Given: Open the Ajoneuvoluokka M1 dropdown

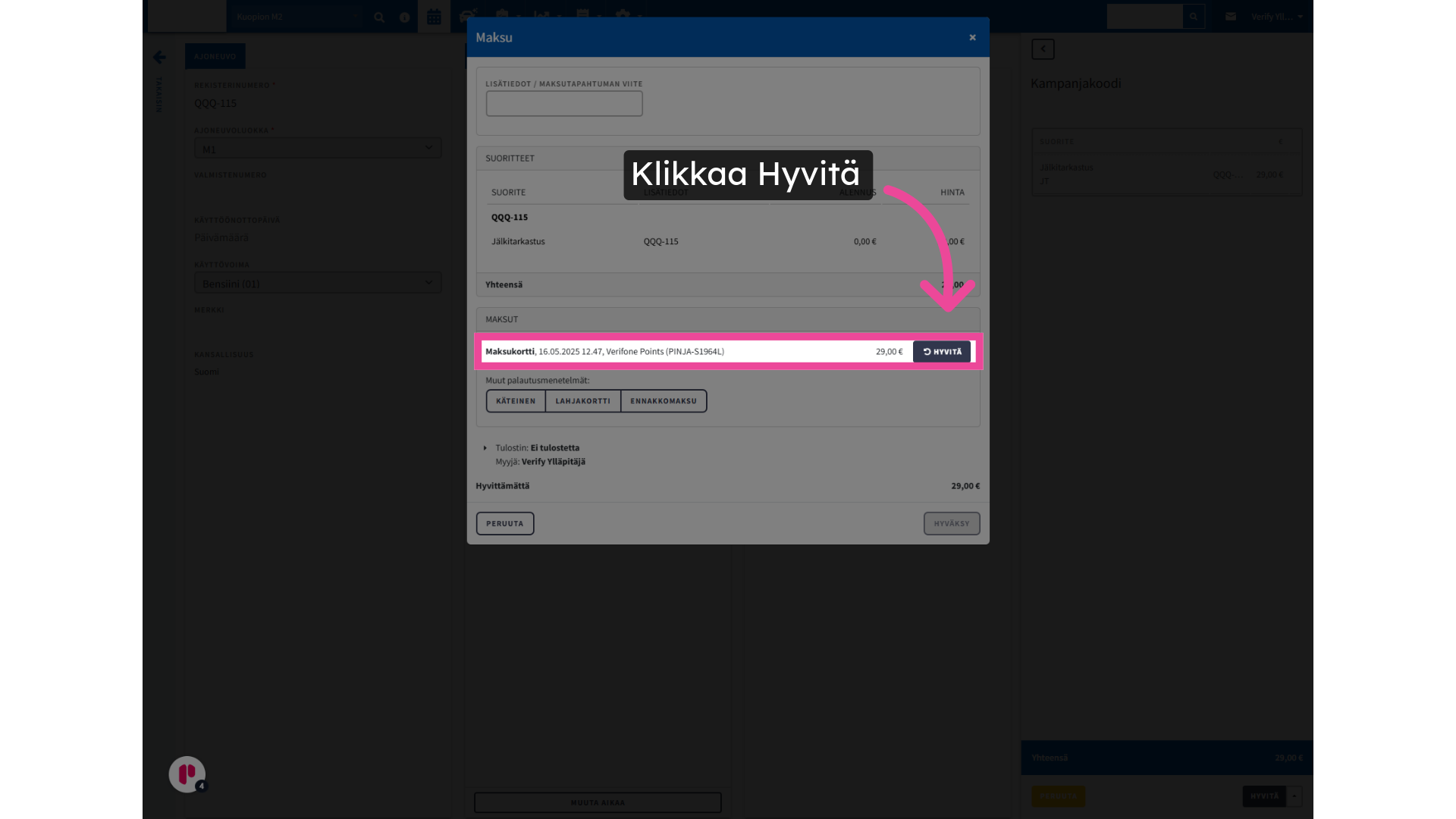Looking at the screenshot, I should pyautogui.click(x=318, y=149).
